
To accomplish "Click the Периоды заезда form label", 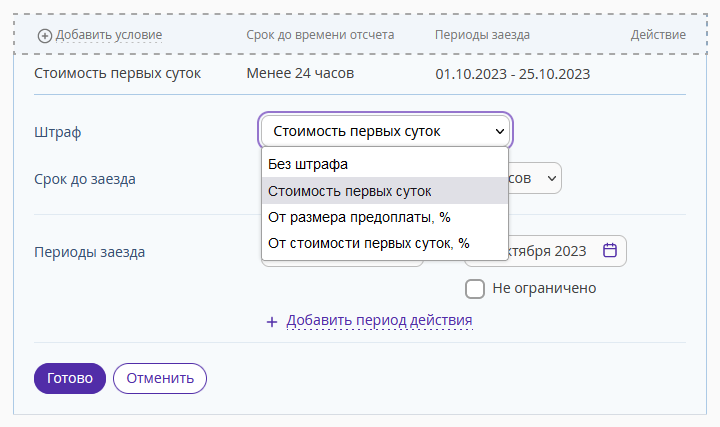I will (x=90, y=252).
